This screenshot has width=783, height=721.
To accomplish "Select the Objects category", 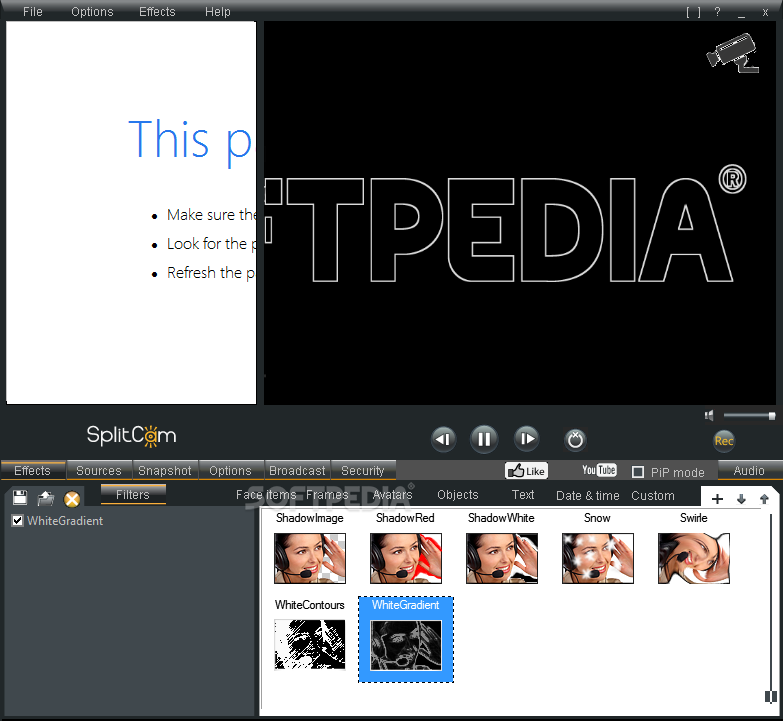I will 458,495.
